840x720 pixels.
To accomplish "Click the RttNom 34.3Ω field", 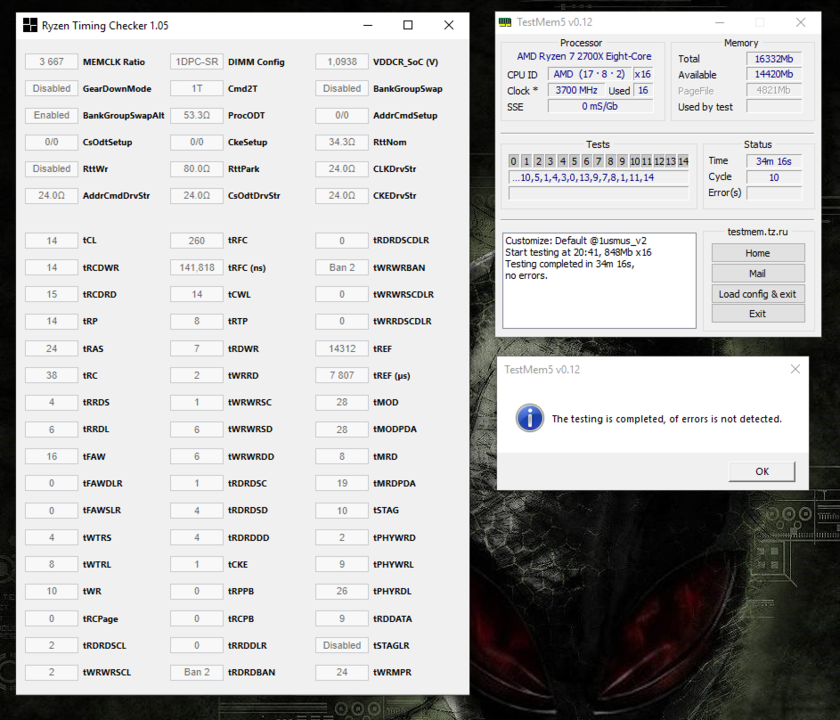I will [x=342, y=142].
